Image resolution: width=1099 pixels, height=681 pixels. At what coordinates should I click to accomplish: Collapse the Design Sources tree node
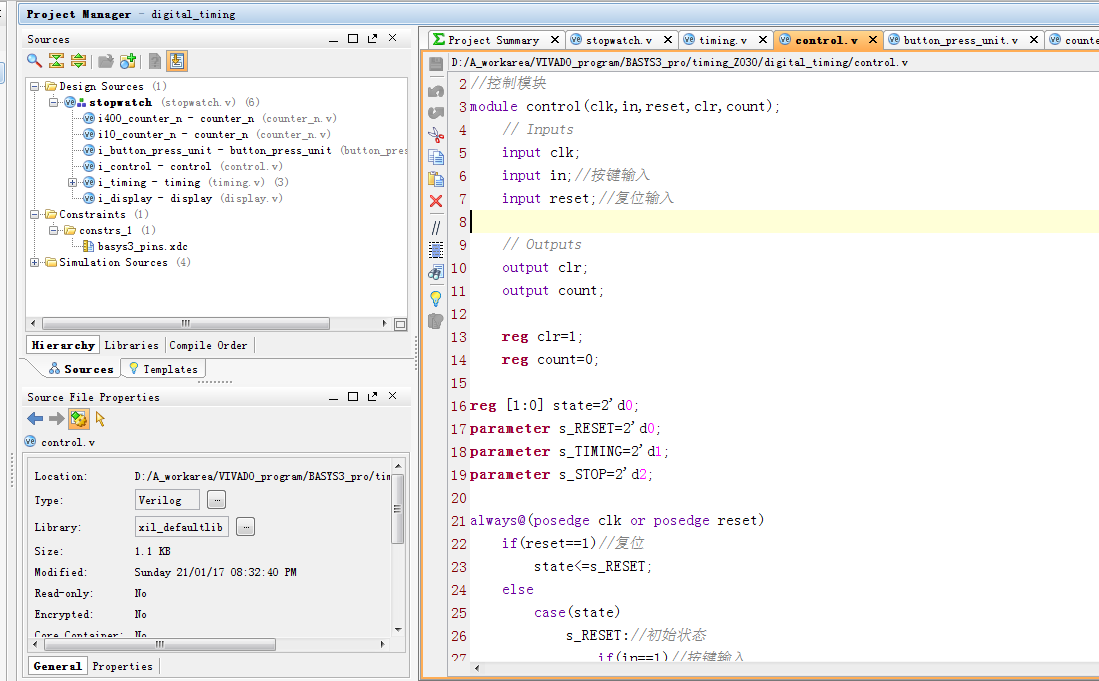click(36, 87)
